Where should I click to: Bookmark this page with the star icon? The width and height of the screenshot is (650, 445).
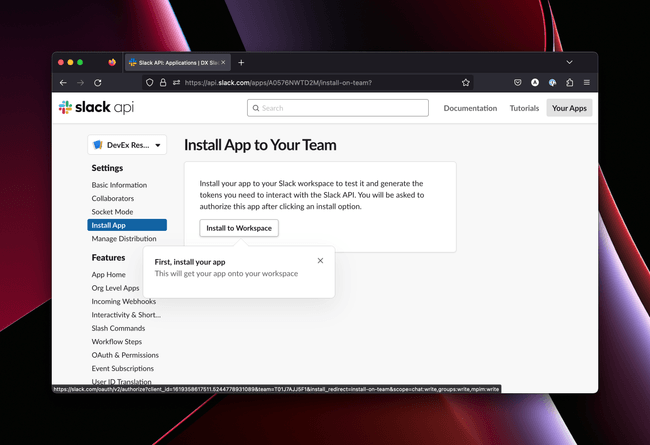tap(466, 83)
